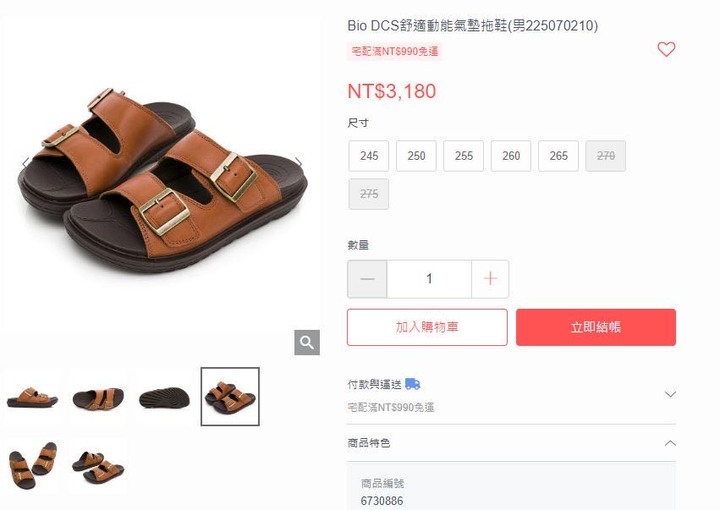Click the blue delivery truck icon
This screenshot has width=720, height=510.
412,384
